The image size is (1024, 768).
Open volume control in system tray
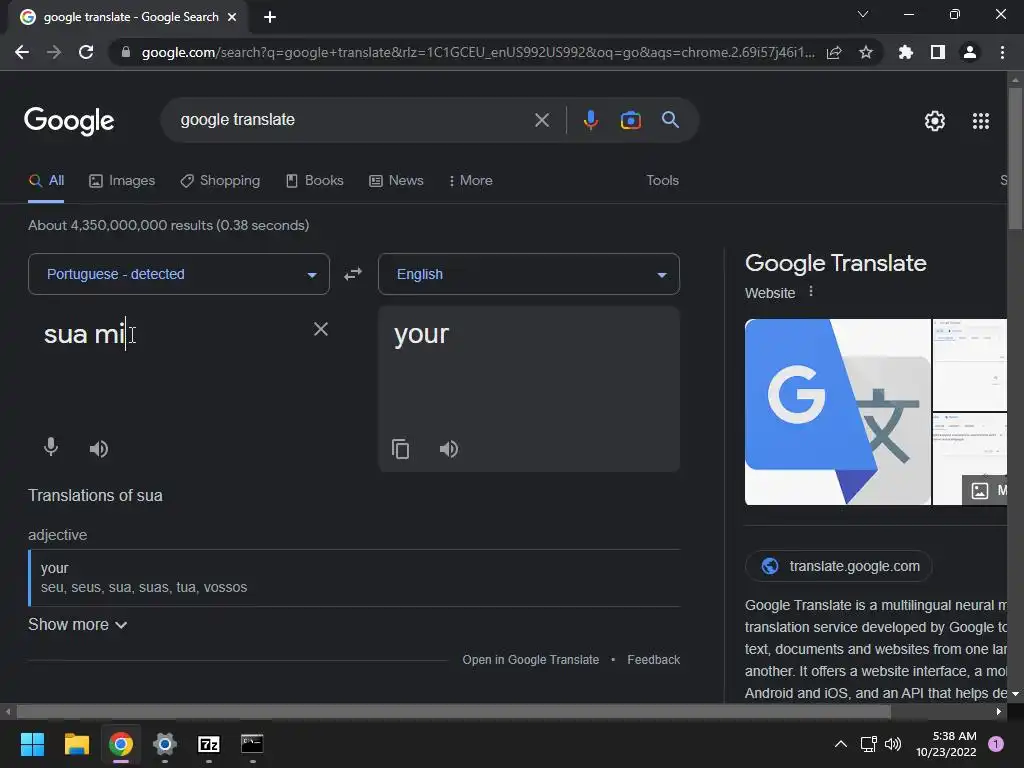click(893, 744)
